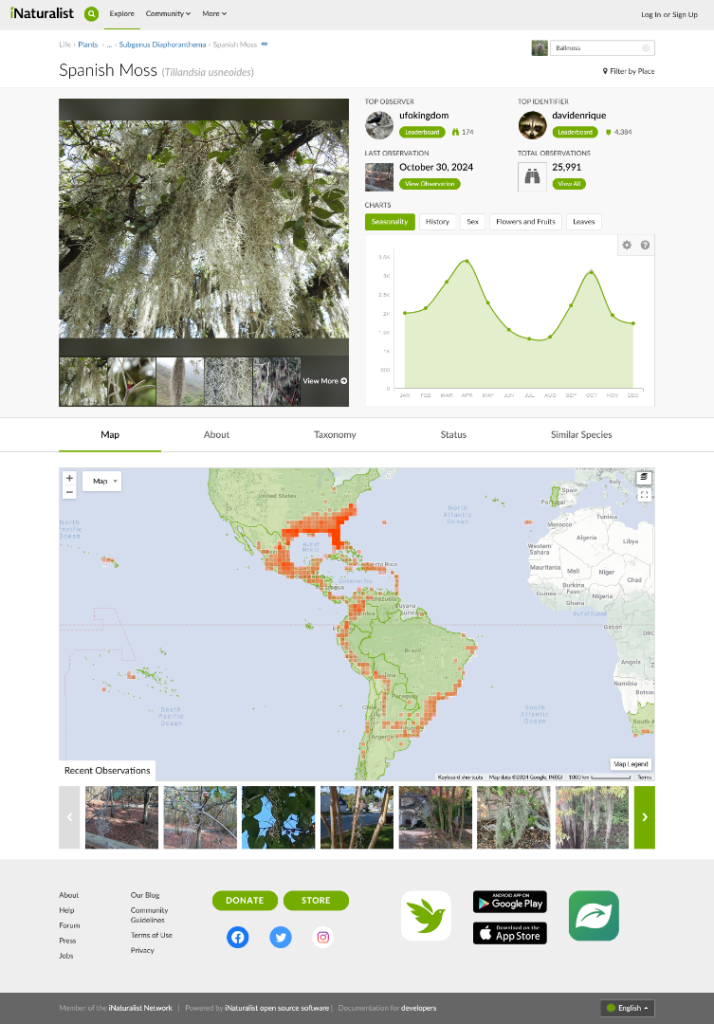Open the Twitter icon
714x1024 pixels.
[280, 937]
